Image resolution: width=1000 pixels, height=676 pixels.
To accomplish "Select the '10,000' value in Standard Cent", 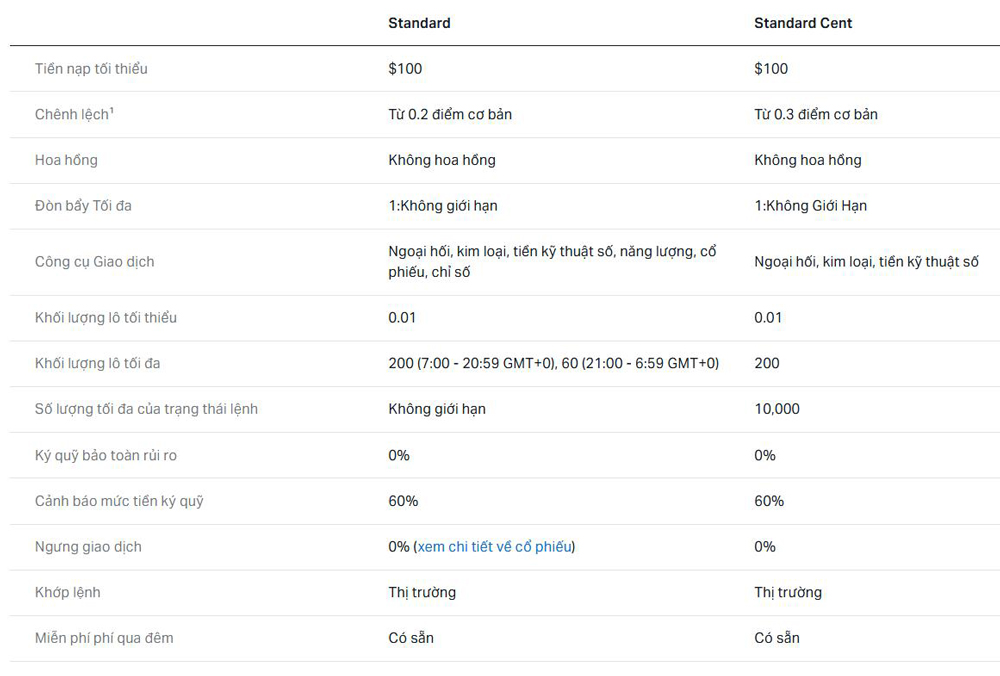I will [x=777, y=409].
